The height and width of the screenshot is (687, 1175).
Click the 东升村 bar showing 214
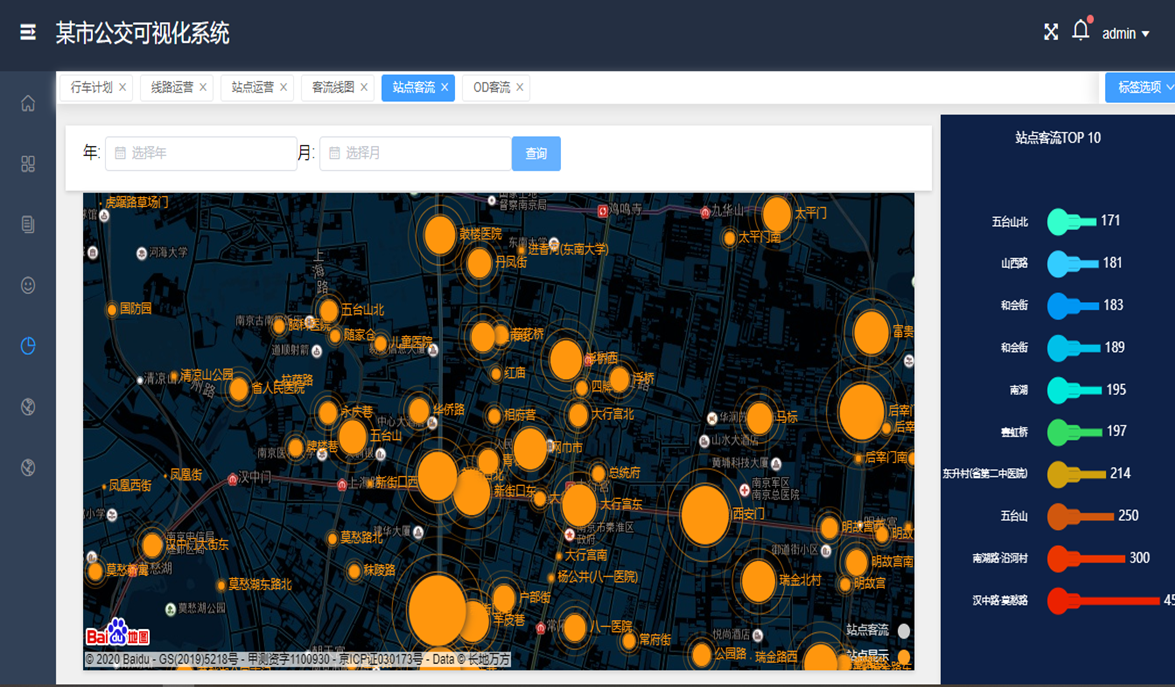pyautogui.click(x=1077, y=474)
